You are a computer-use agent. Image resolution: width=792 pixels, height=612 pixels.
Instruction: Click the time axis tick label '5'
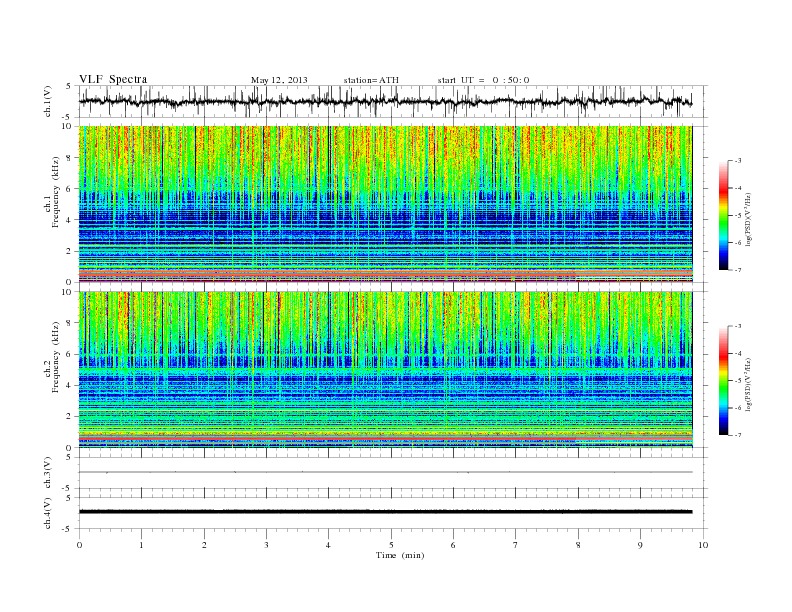[x=391, y=545]
